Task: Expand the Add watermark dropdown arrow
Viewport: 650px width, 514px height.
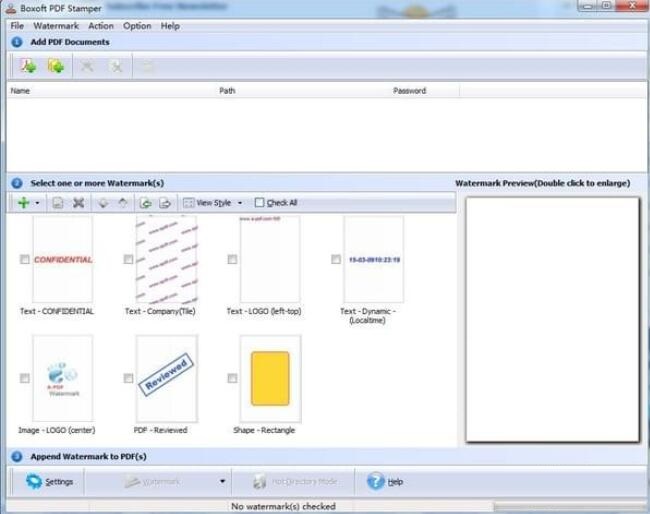Action: pyautogui.click(x=37, y=203)
